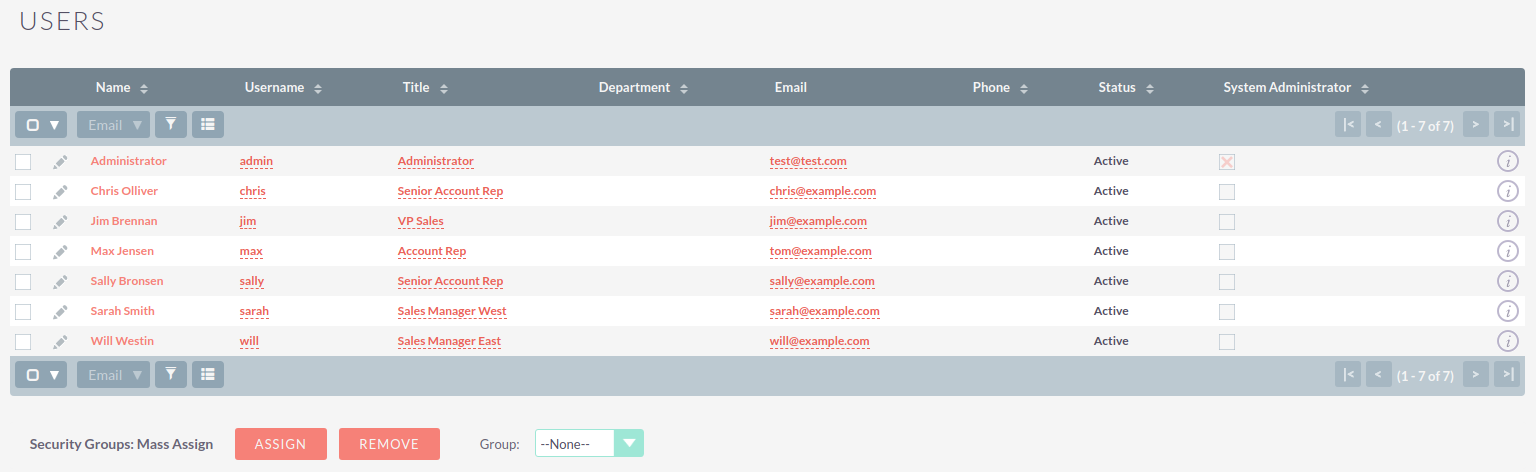Open Chris Olliver's user record

click(124, 191)
